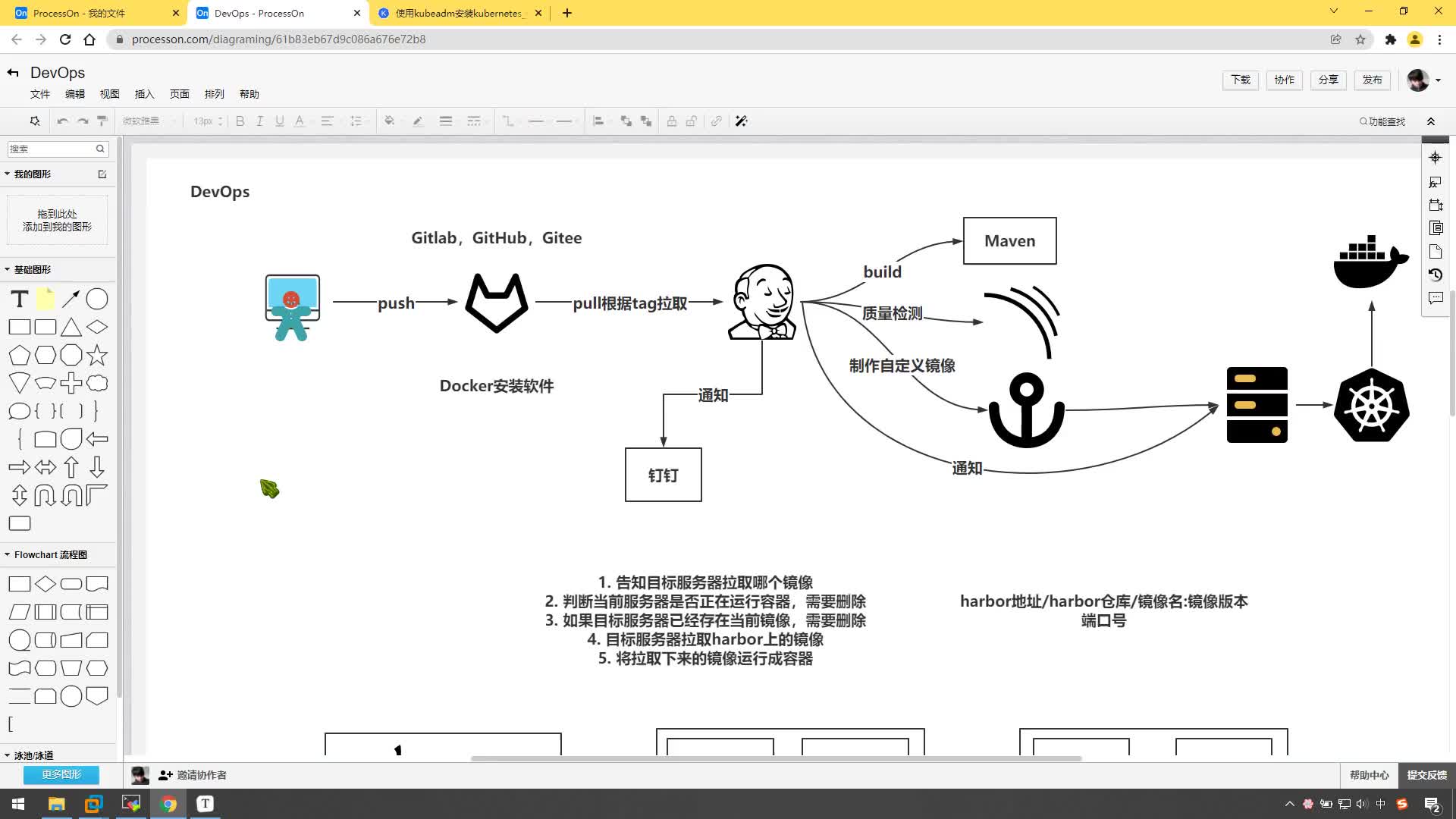Click the ProcessOn browser tab
Image resolution: width=1456 pixels, height=819 pixels.
point(89,12)
